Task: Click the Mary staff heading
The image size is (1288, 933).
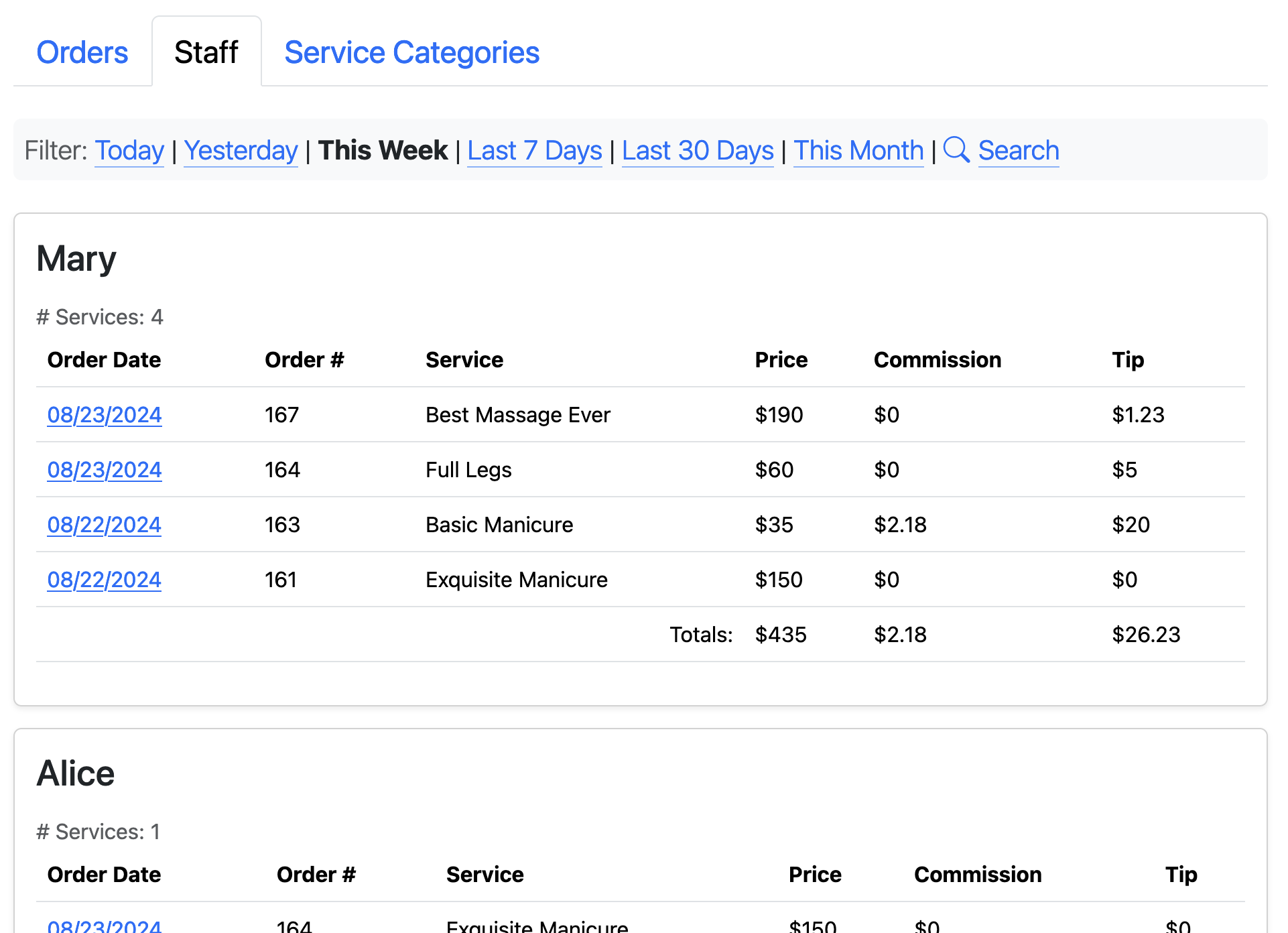Action: (76, 259)
